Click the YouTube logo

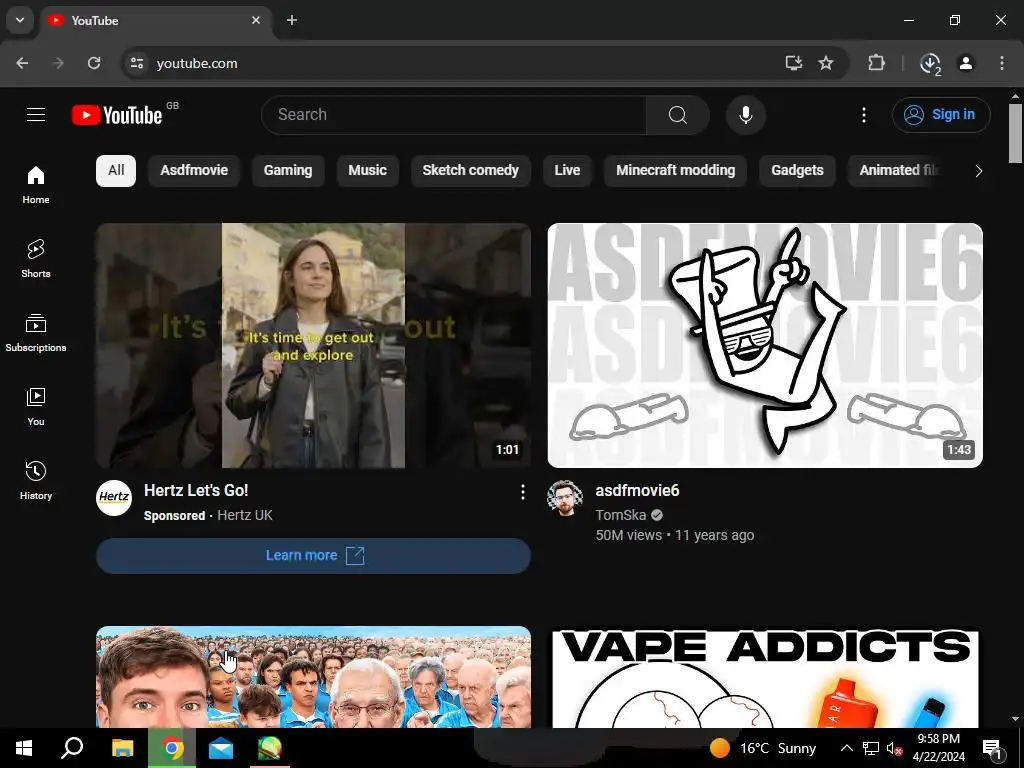pos(117,115)
